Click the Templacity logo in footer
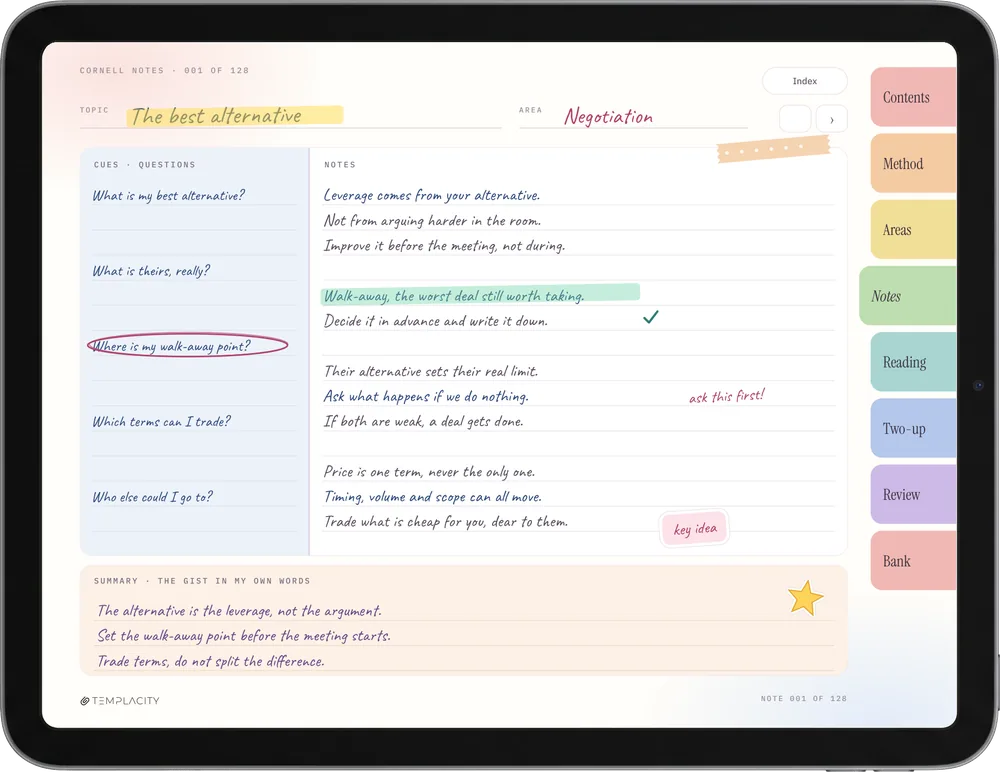Image resolution: width=1000 pixels, height=772 pixels. click(120, 701)
